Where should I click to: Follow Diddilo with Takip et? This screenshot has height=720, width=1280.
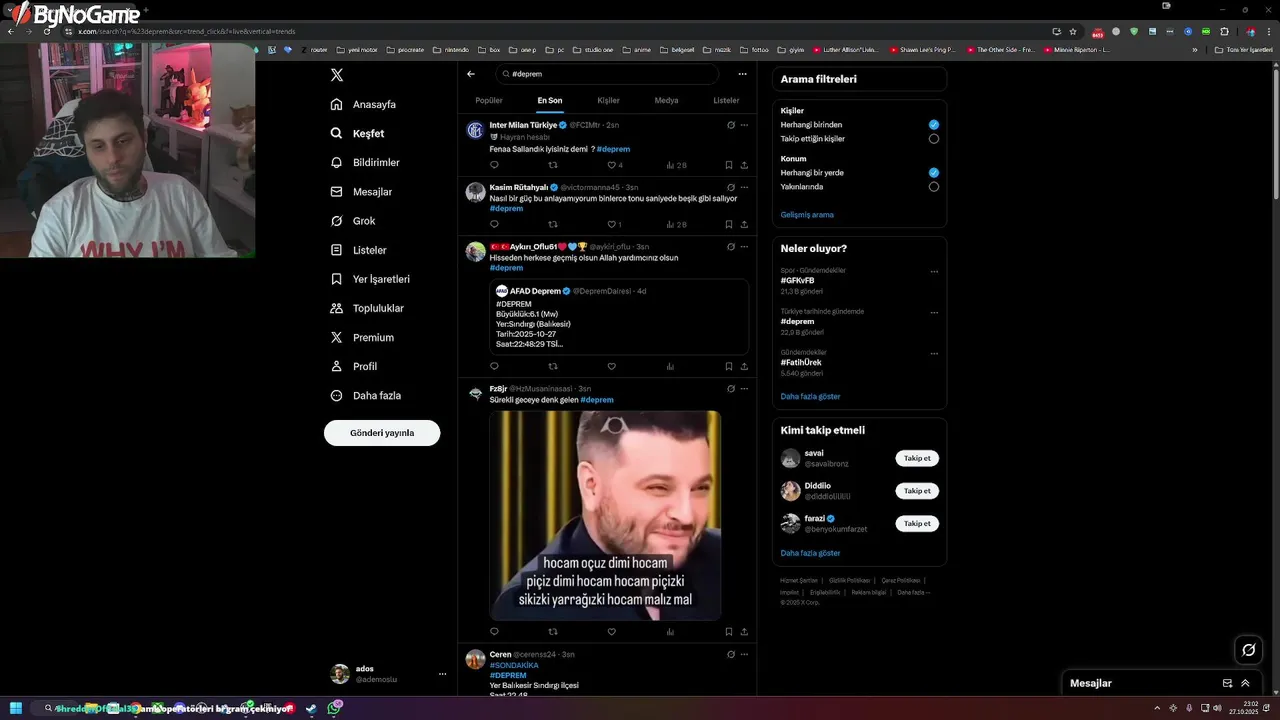[x=917, y=491]
